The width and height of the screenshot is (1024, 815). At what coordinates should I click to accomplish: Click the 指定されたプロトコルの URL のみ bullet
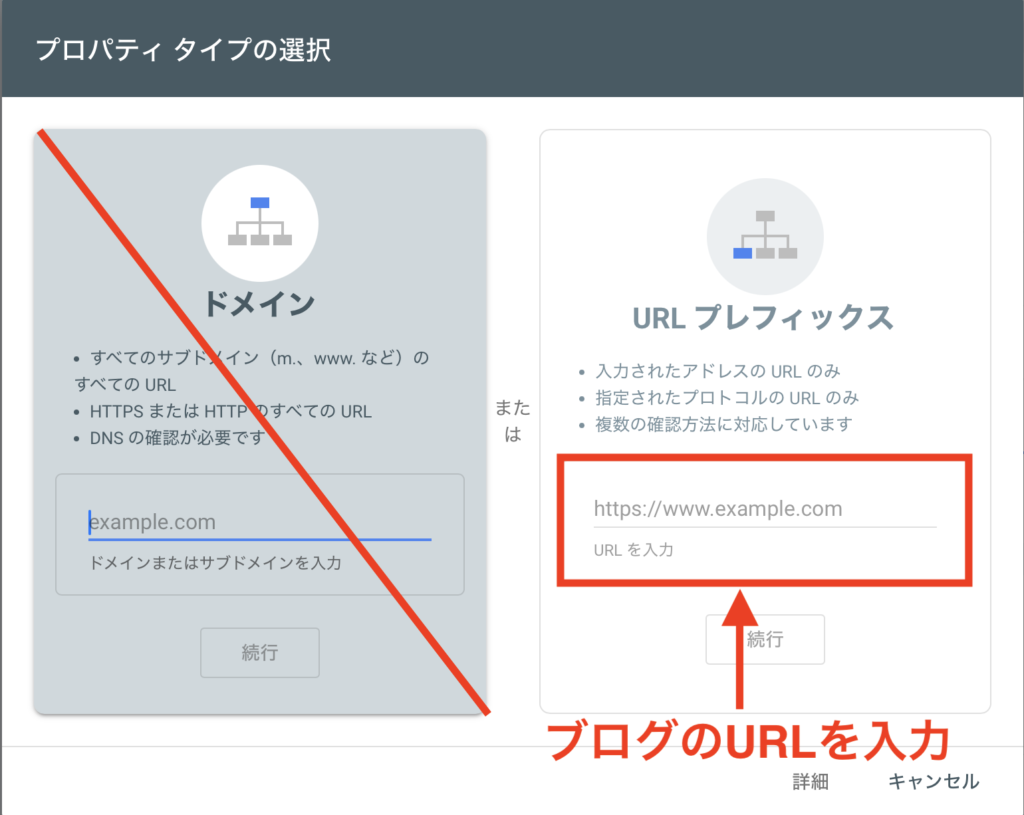point(726,397)
